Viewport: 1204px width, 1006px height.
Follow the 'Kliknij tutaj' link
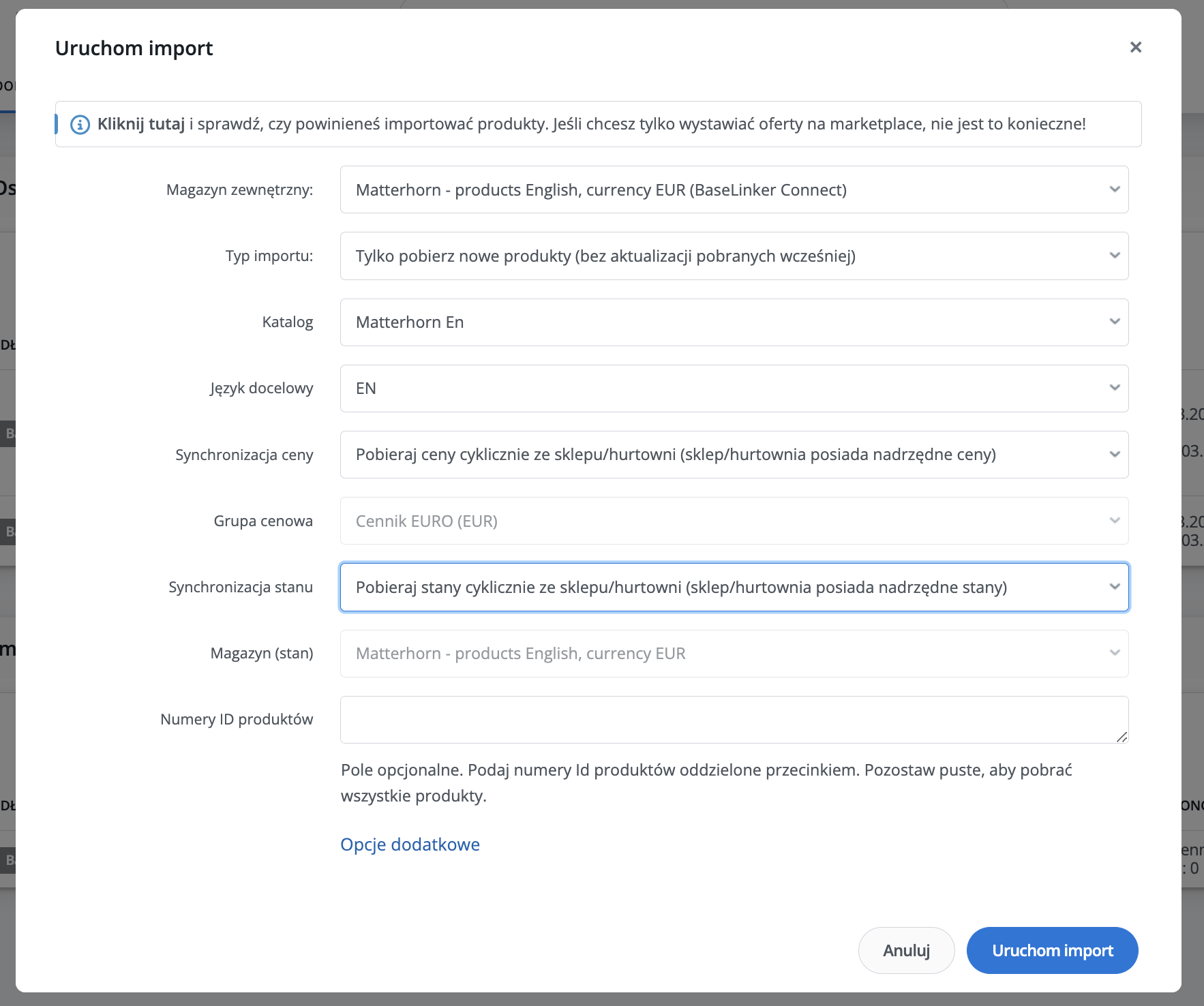[x=141, y=124]
